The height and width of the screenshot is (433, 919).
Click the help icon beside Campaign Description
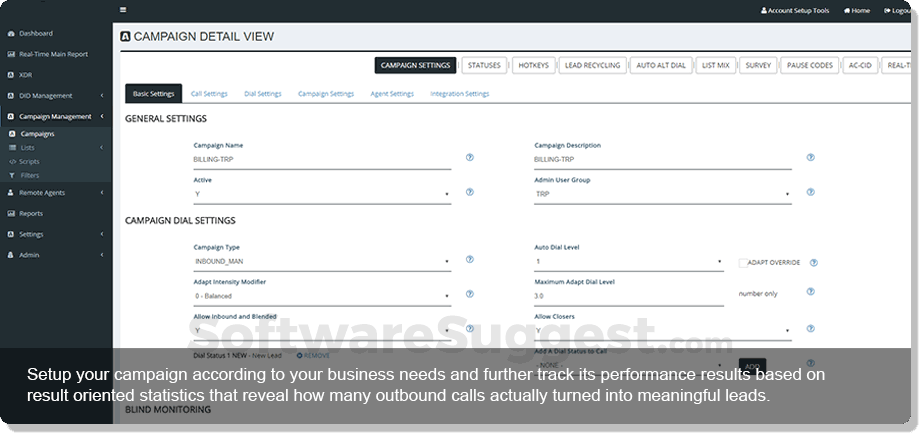[x=810, y=158]
